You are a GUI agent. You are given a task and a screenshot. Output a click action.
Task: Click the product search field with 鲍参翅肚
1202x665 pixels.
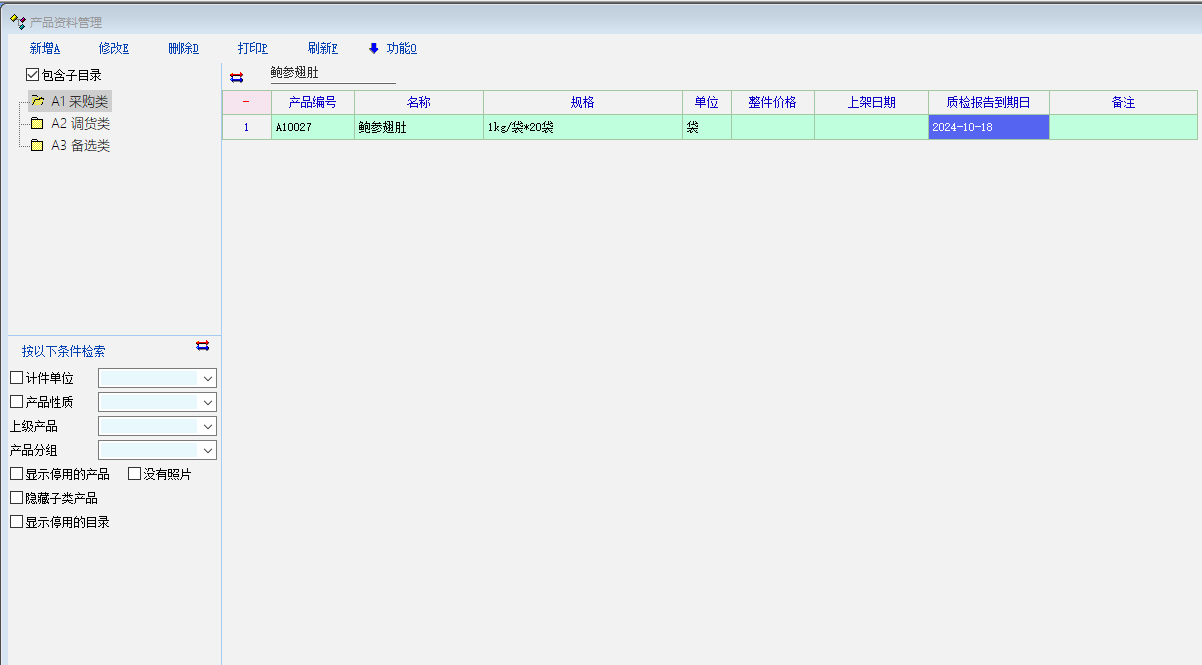pyautogui.click(x=332, y=73)
